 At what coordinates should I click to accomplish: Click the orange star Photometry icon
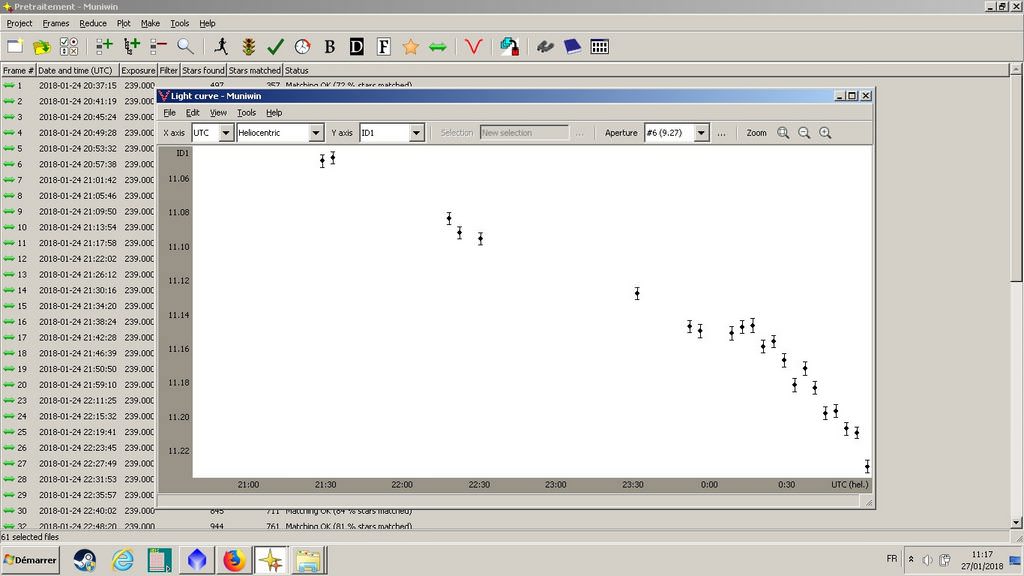tap(411, 46)
